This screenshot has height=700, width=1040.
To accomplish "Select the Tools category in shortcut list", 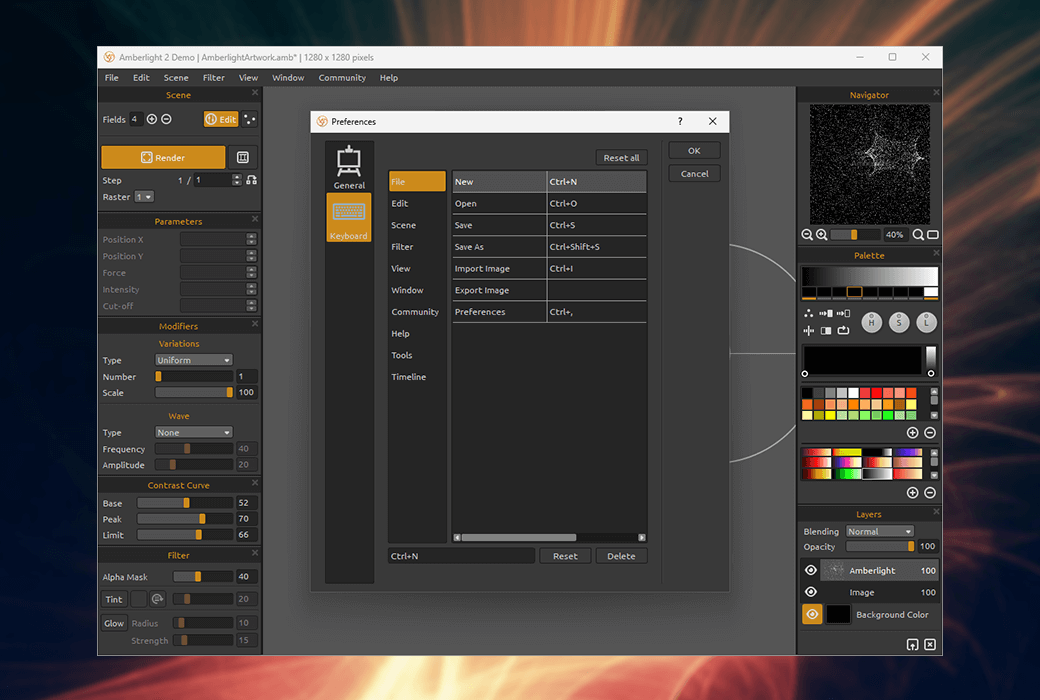I will click(417, 355).
